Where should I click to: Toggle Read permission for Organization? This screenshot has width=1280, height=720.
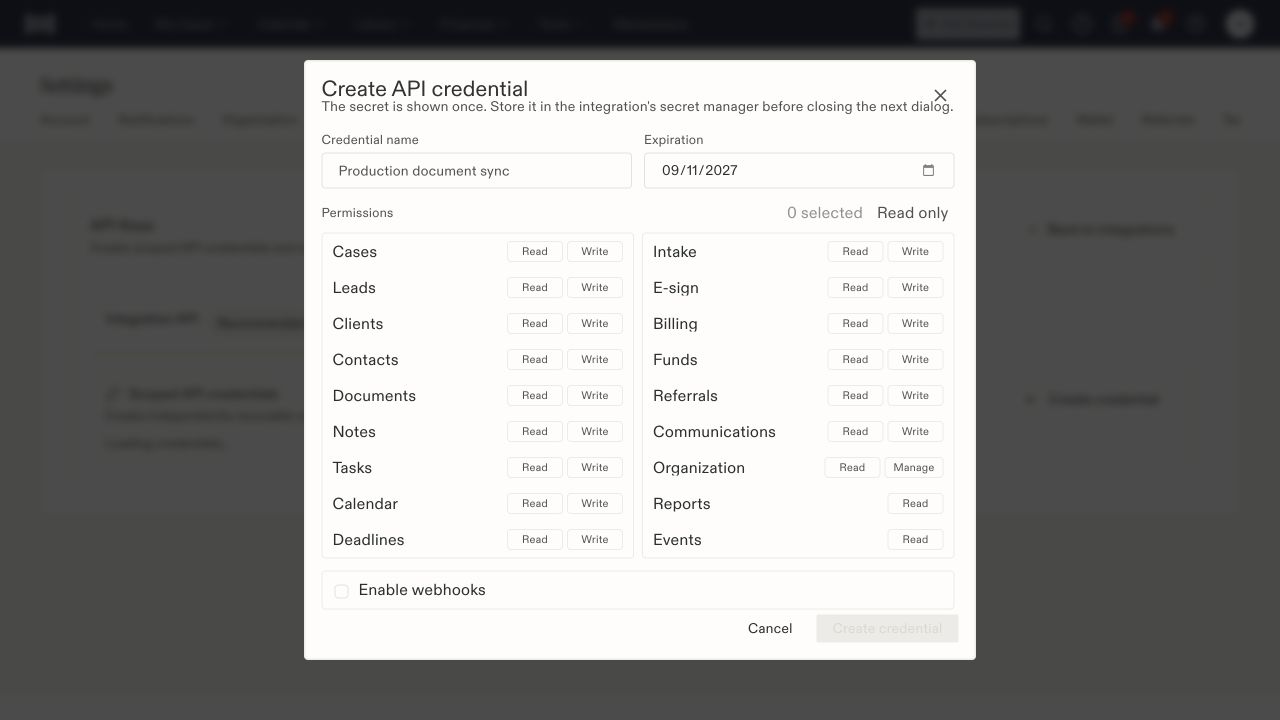click(x=852, y=468)
